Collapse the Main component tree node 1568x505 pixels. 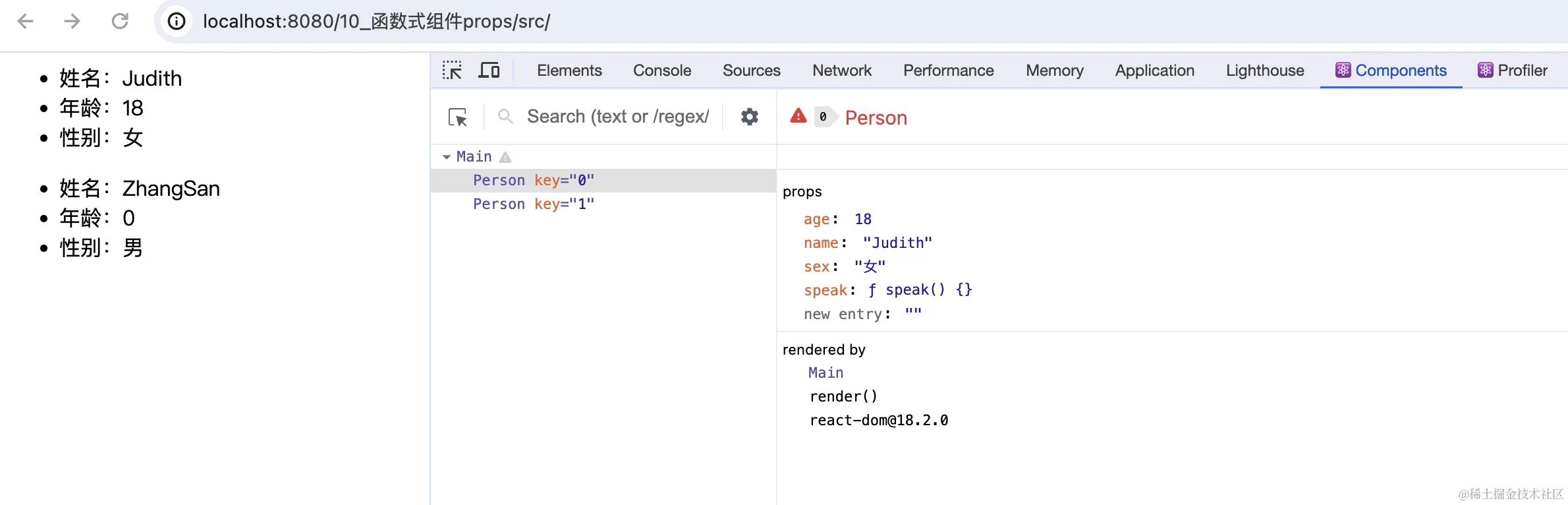pos(447,157)
